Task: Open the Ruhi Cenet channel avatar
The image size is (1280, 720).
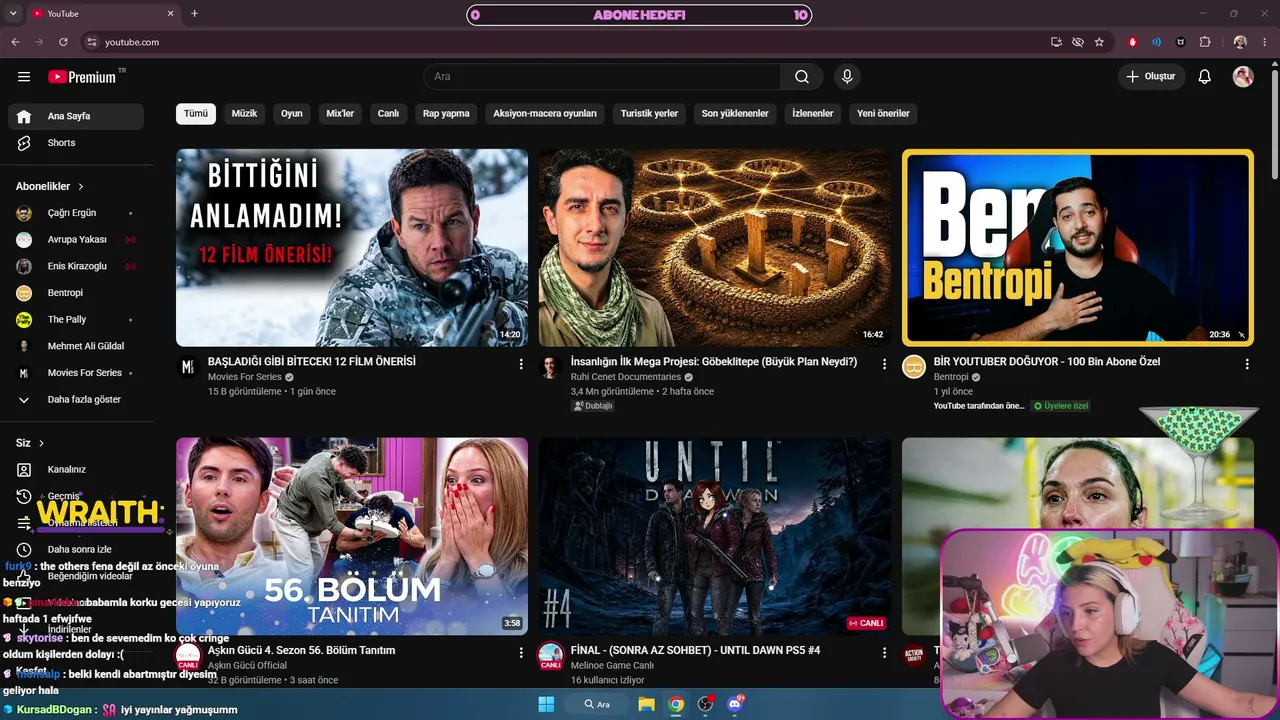Action: (x=550, y=367)
